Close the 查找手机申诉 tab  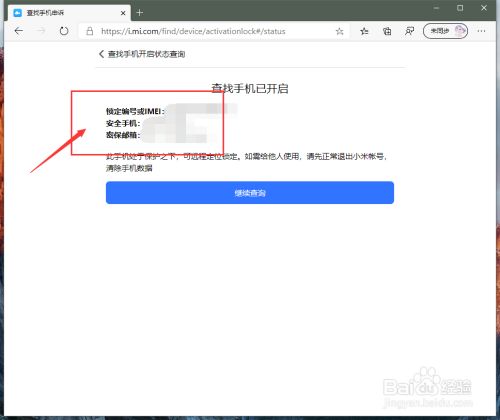coord(123,13)
